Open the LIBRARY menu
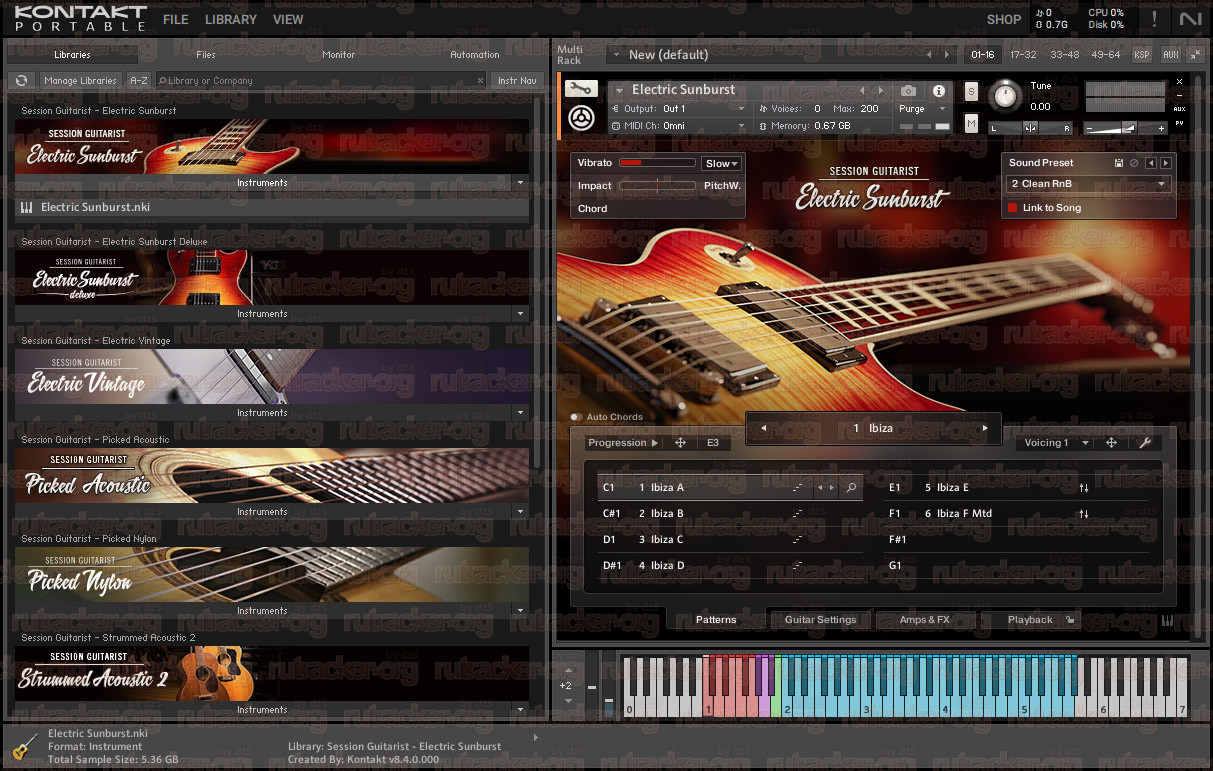 click(x=231, y=19)
